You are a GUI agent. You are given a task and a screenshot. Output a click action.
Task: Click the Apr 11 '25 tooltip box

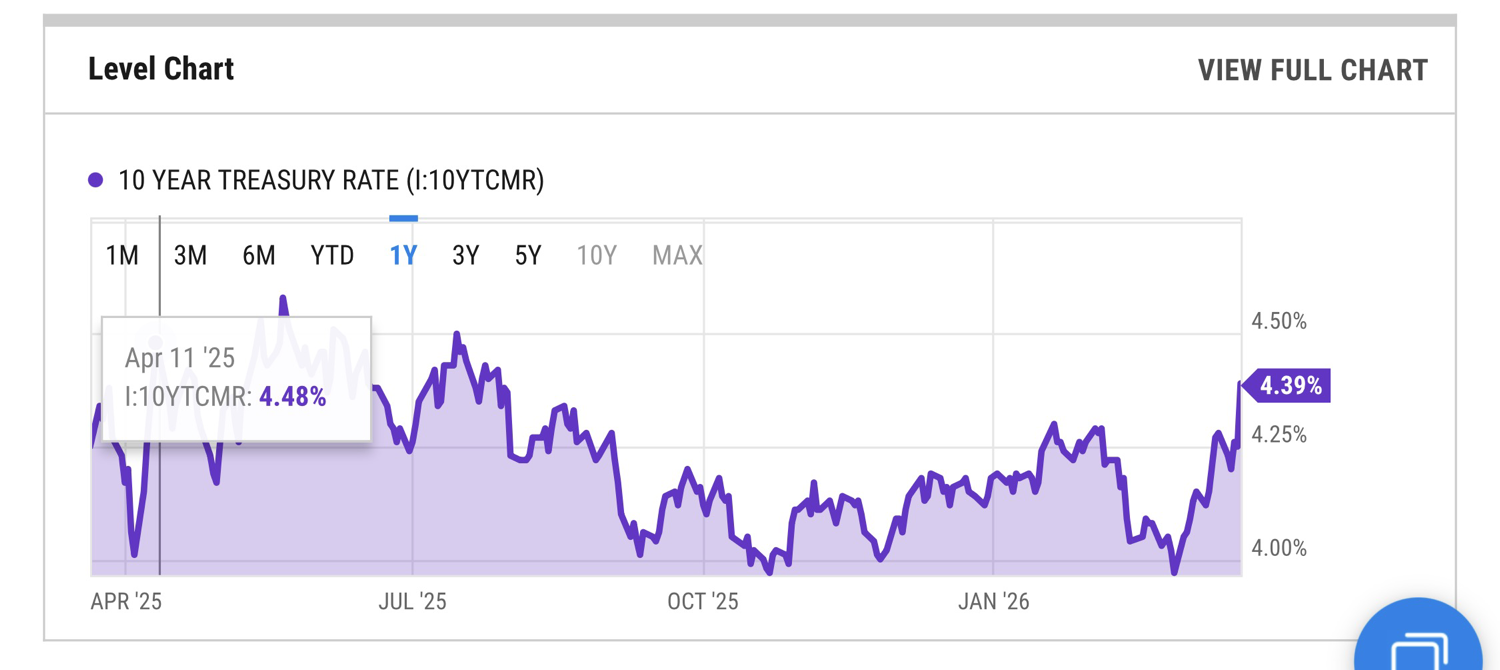coord(236,378)
